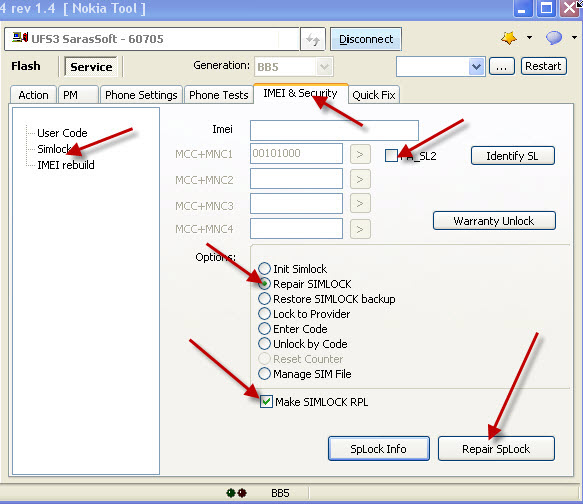Click the red status indicator in status bar
Image resolution: width=583 pixels, height=504 pixels.
242,493
